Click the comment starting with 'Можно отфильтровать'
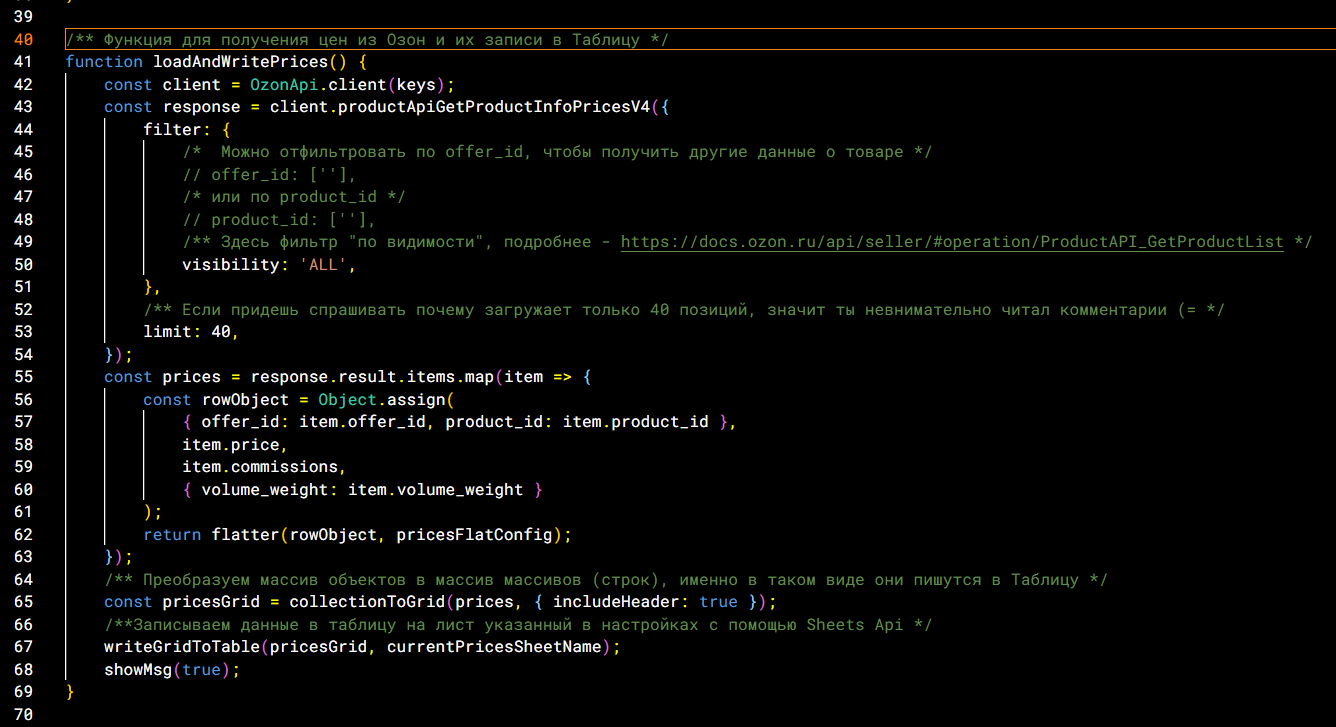The image size is (1336, 727). pos(557,152)
